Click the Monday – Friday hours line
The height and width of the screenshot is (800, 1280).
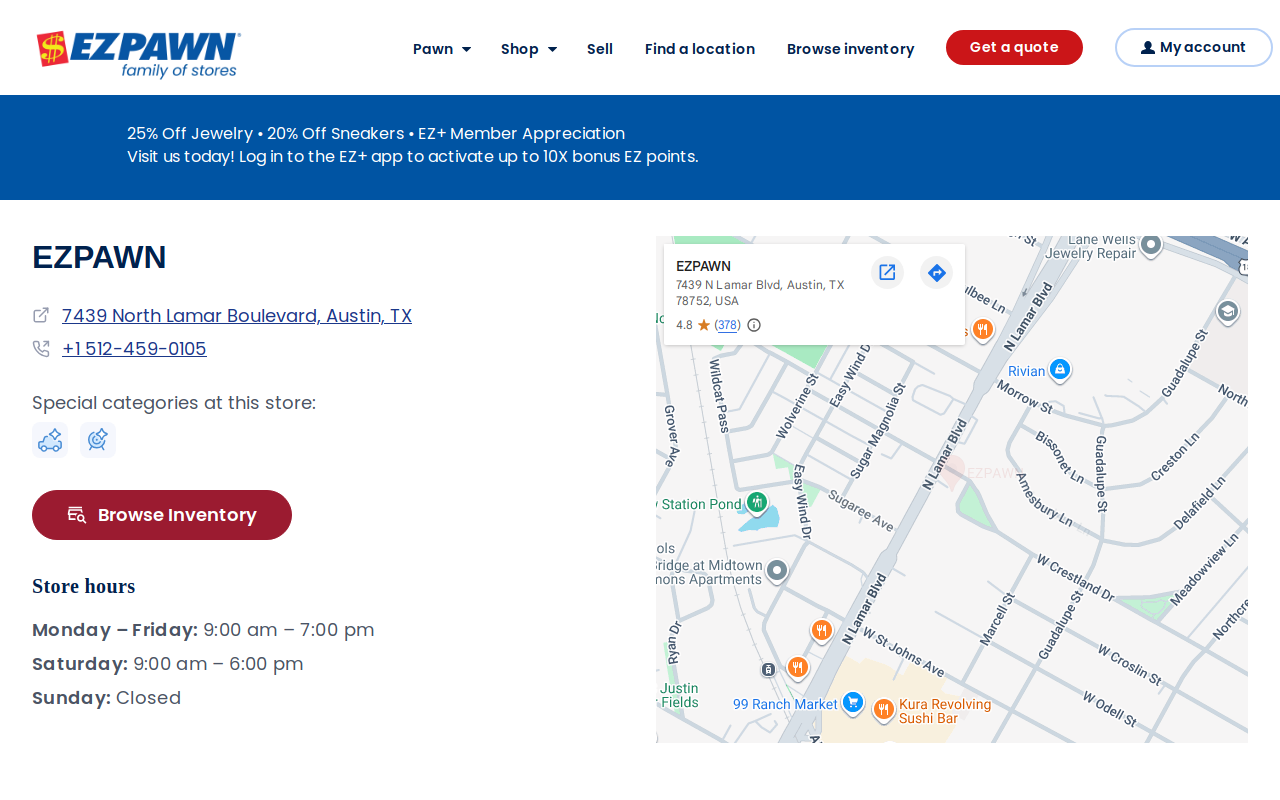click(203, 630)
